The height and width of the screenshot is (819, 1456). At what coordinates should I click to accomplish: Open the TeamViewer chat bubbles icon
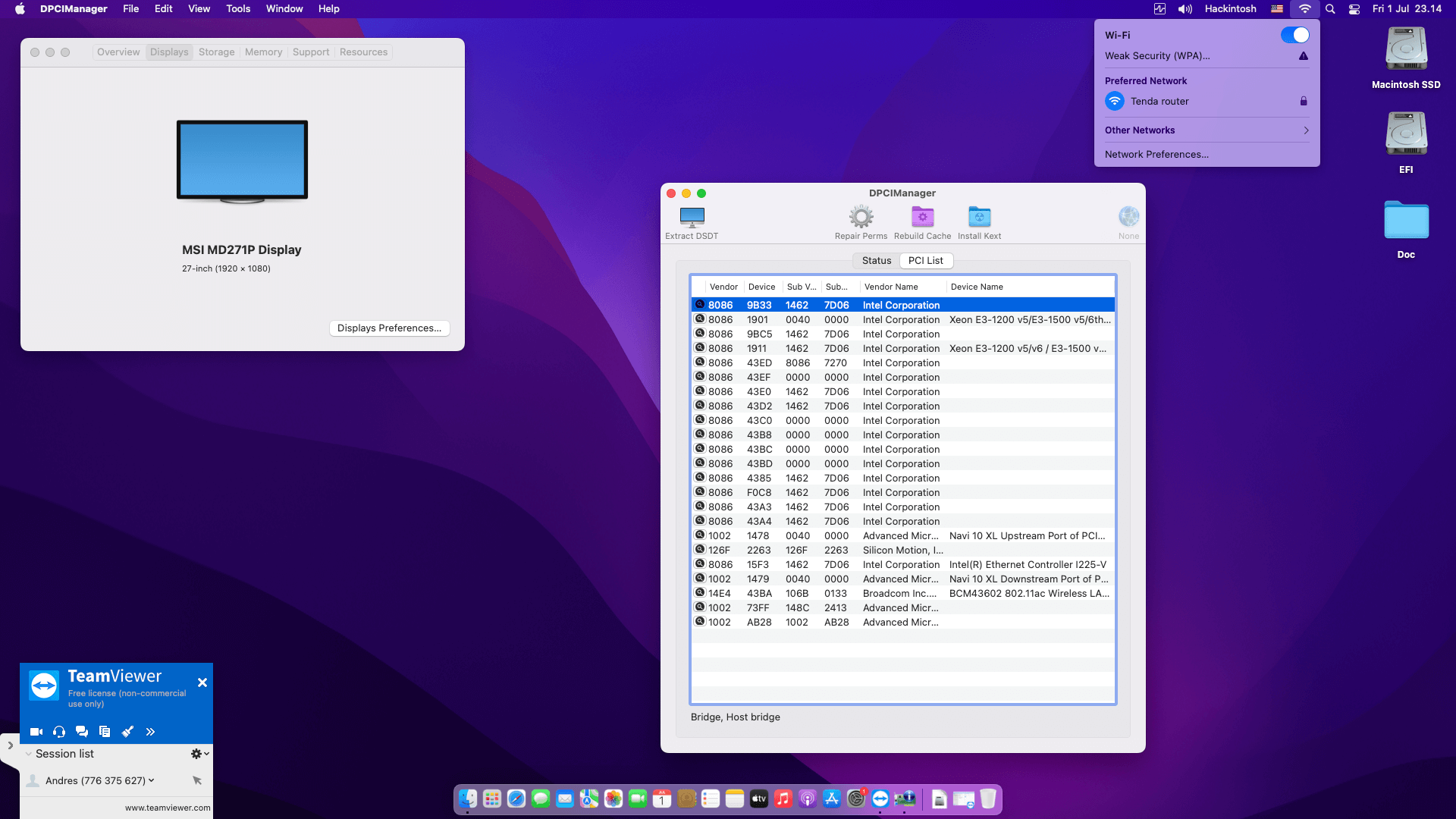82,732
